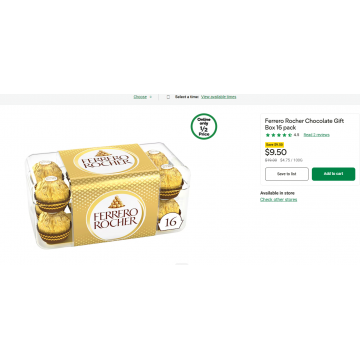Viewport: 360px width, 360px height.
Task: Click the Save to list button
Action: coord(287,174)
